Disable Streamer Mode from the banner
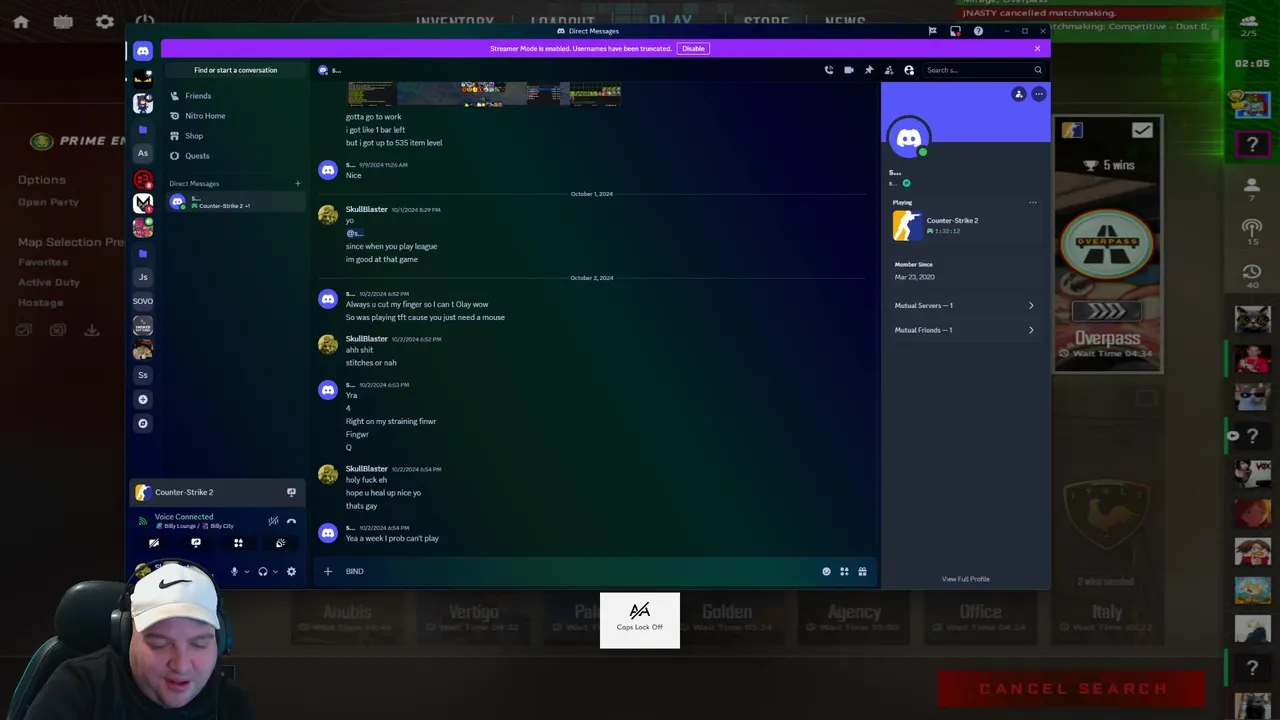The height and width of the screenshot is (720, 1280). coord(693,48)
